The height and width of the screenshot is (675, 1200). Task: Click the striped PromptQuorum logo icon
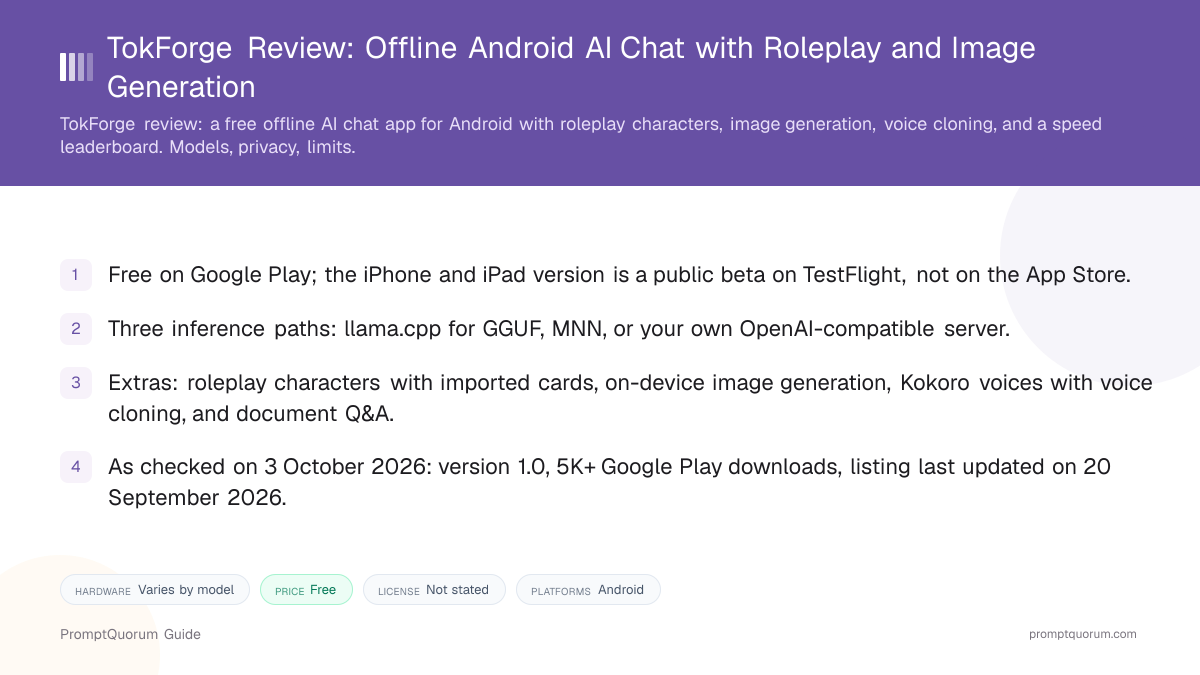(77, 67)
